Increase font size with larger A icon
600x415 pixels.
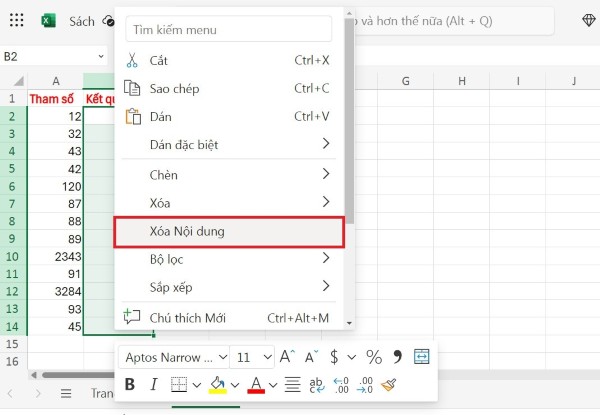click(287, 357)
